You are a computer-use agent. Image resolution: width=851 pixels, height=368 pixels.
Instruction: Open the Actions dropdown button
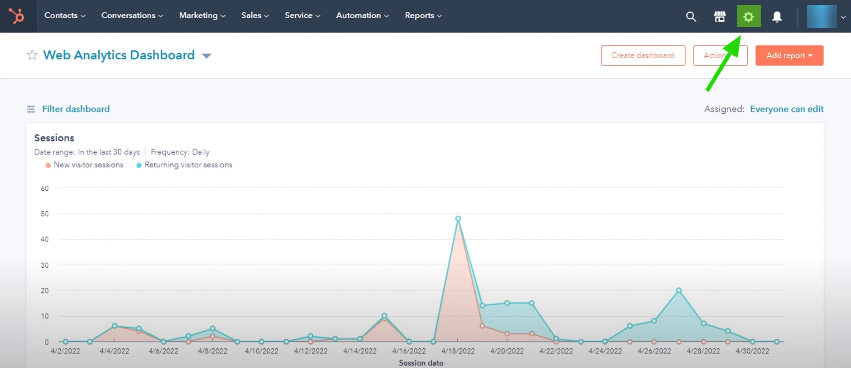tap(720, 55)
